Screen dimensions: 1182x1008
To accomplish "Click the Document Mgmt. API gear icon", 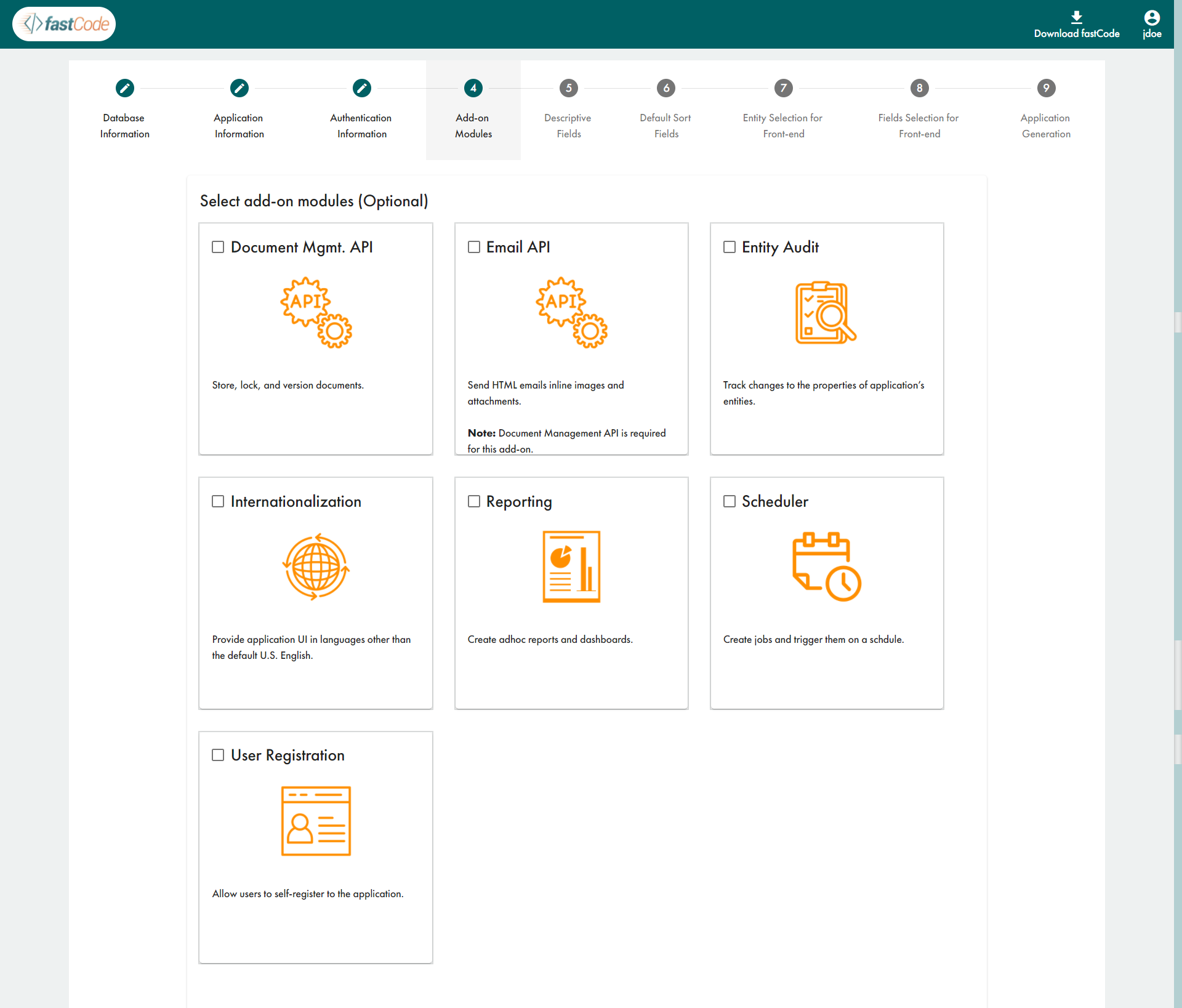I will tap(316, 313).
